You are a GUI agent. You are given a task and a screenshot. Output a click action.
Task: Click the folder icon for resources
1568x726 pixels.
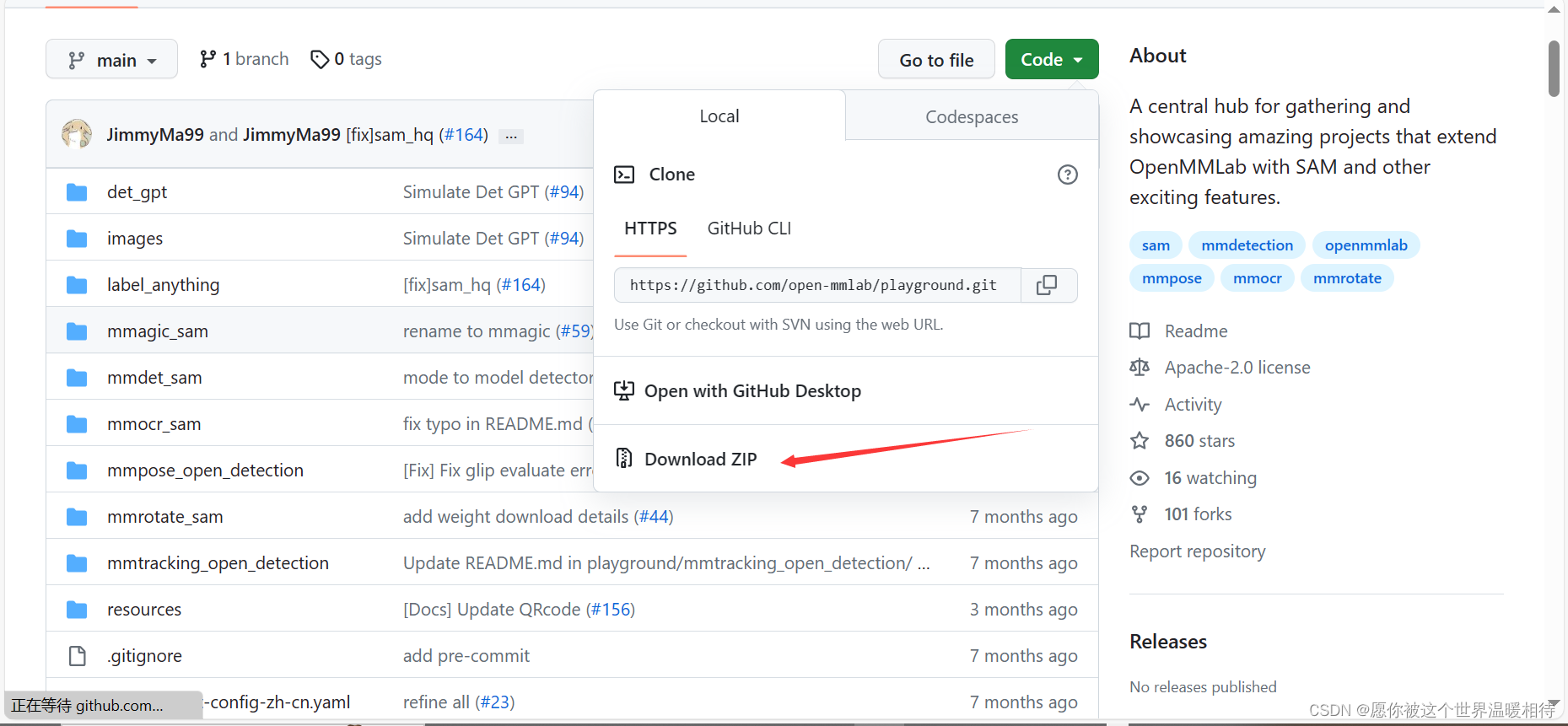pyautogui.click(x=77, y=610)
